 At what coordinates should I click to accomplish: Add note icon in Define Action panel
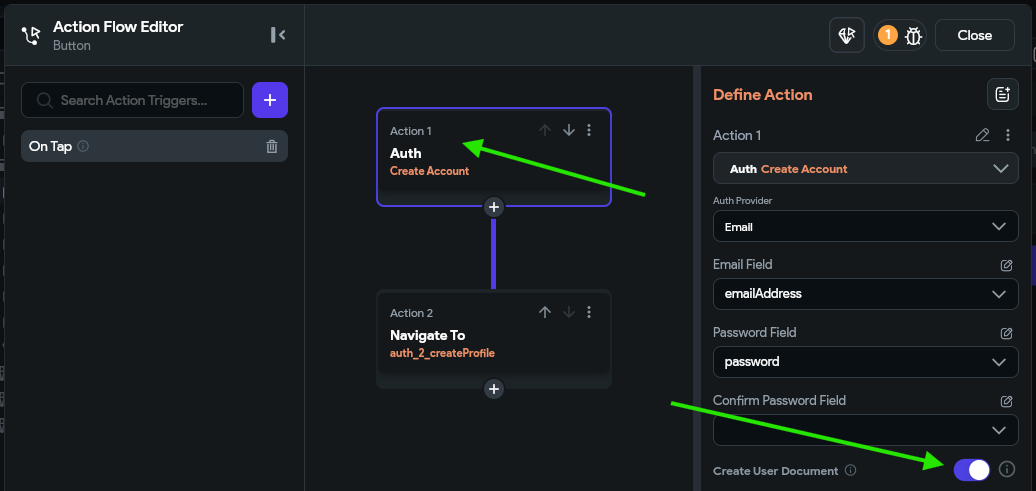(x=1003, y=94)
